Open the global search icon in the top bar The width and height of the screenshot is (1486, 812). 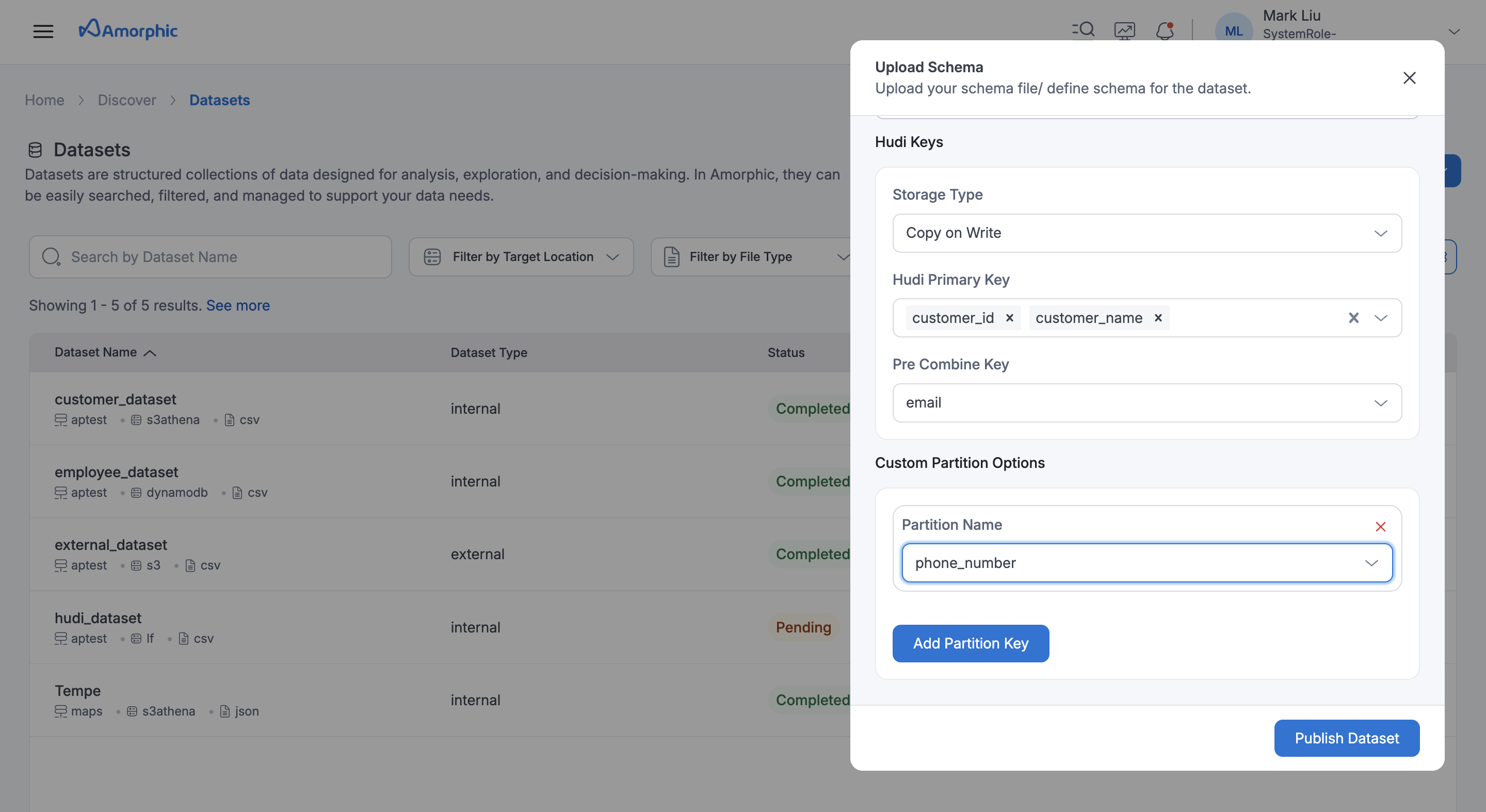(1084, 30)
